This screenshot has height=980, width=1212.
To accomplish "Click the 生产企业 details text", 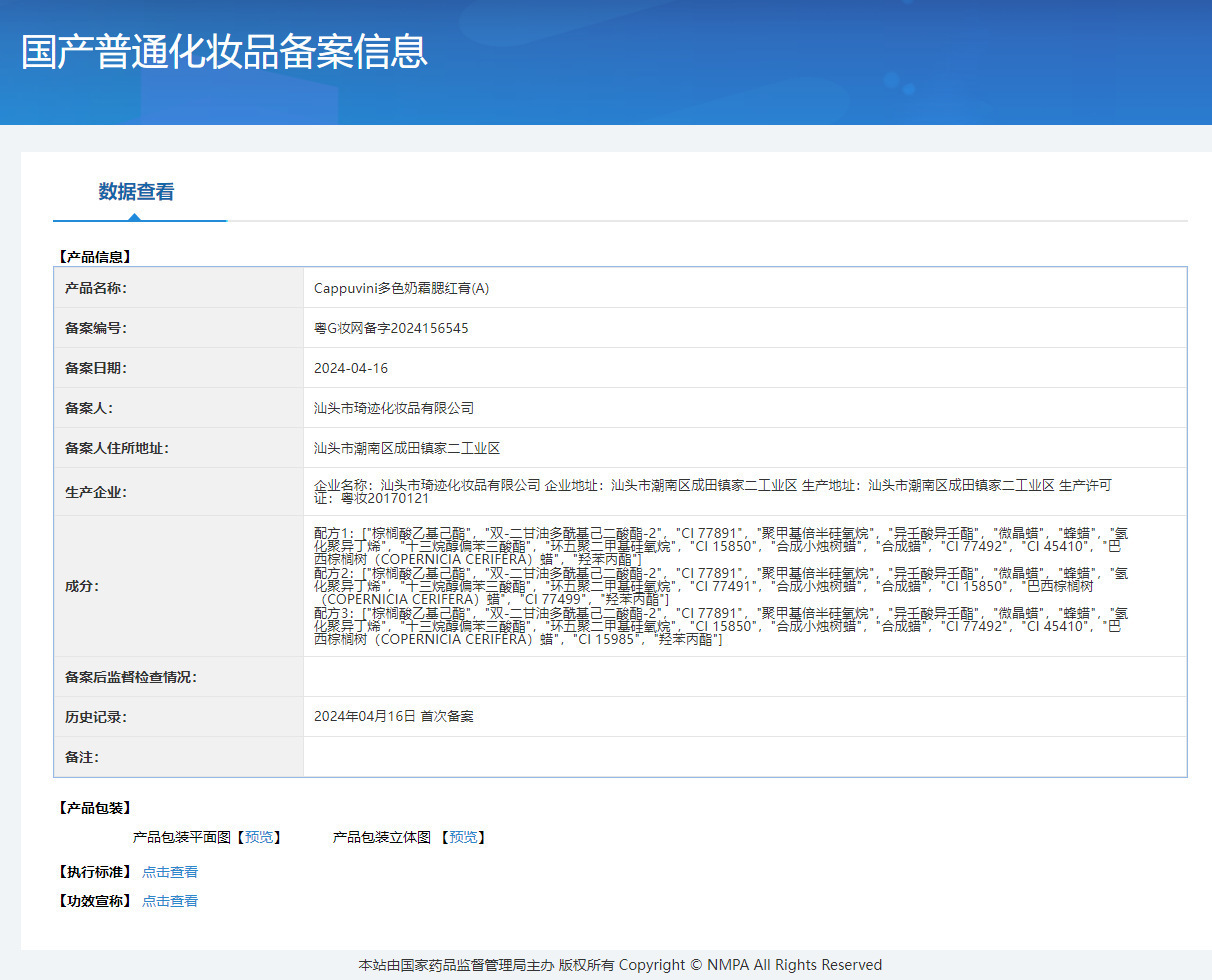I will tap(712, 491).
